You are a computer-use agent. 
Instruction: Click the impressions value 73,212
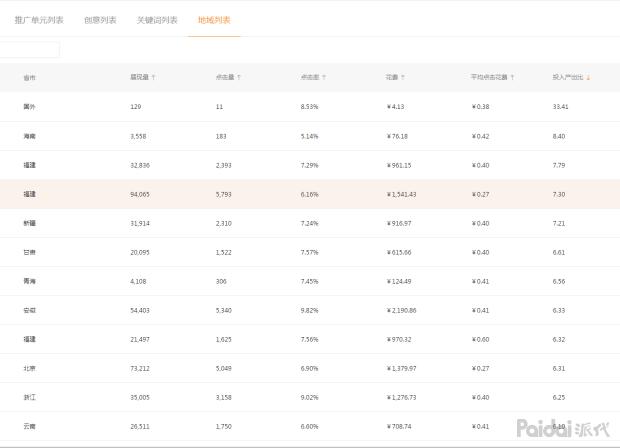tap(140, 369)
